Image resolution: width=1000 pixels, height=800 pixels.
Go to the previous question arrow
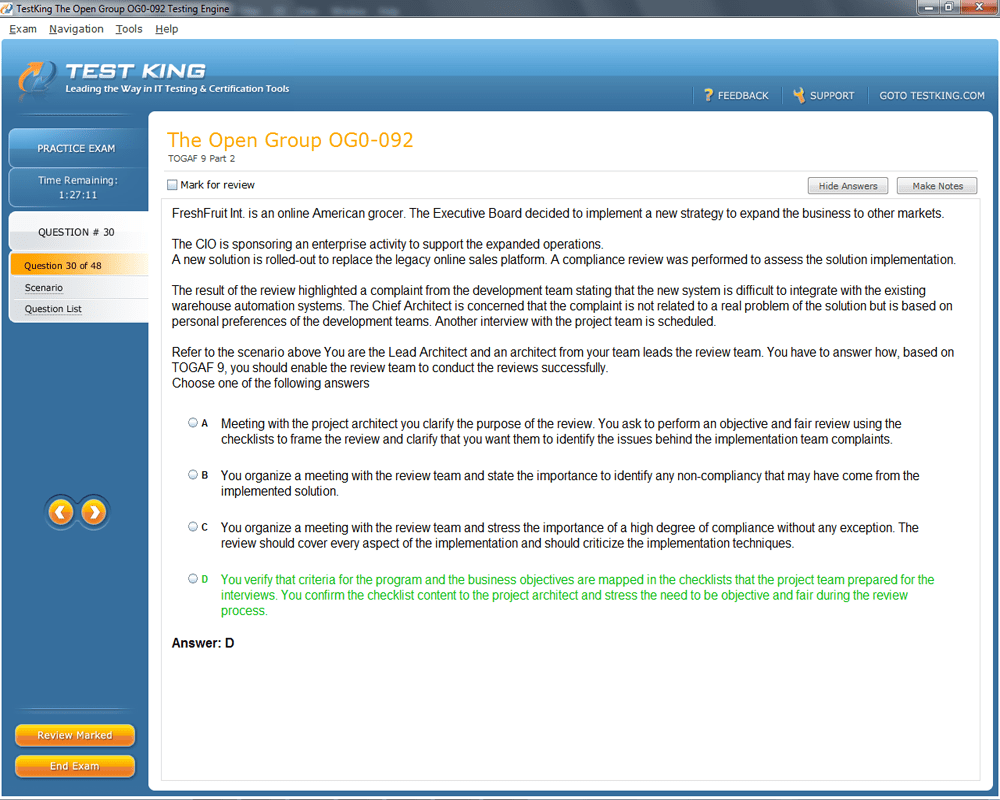pyautogui.click(x=61, y=512)
